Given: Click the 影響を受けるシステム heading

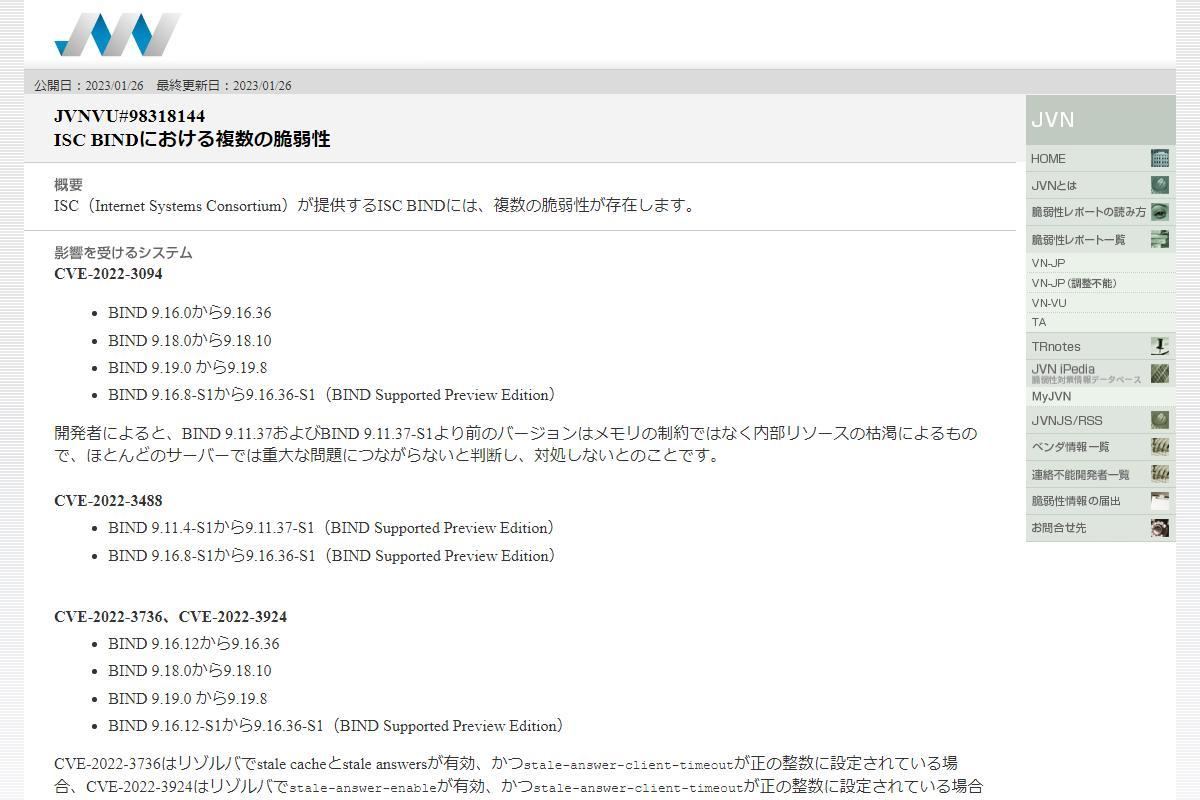Looking at the screenshot, I should tap(123, 253).
